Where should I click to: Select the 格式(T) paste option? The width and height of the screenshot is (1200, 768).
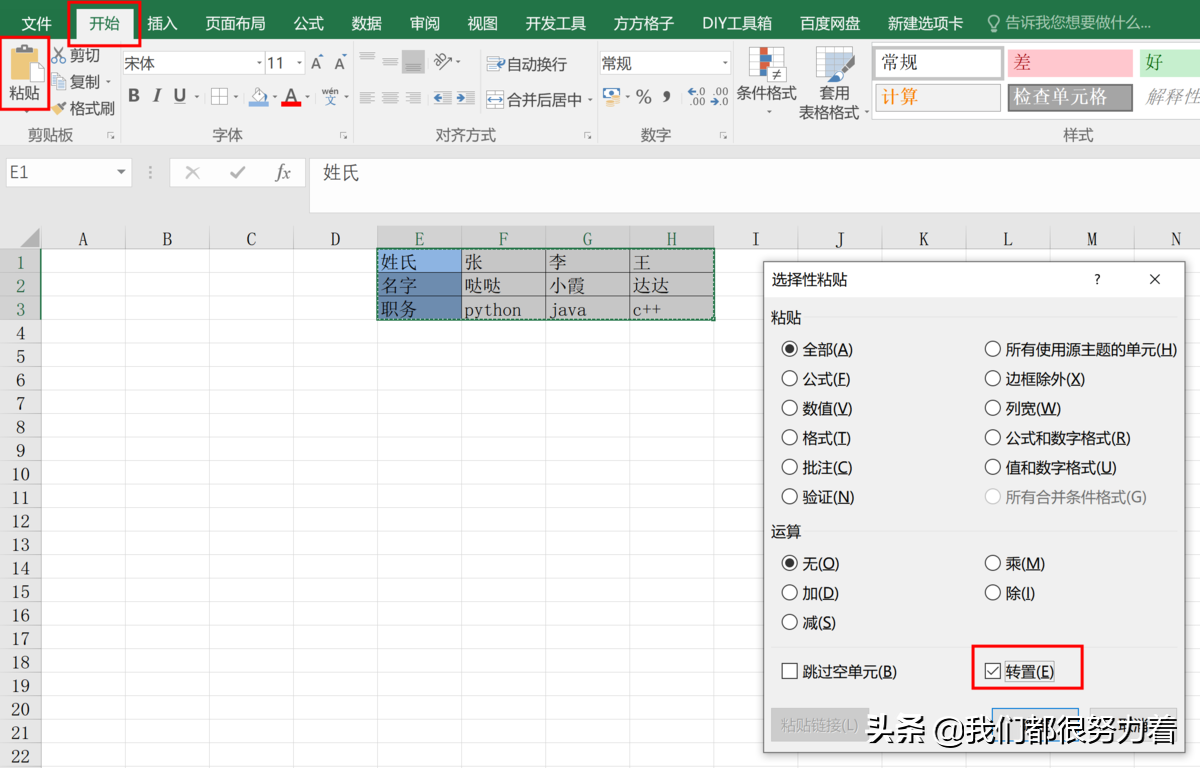(x=816, y=438)
